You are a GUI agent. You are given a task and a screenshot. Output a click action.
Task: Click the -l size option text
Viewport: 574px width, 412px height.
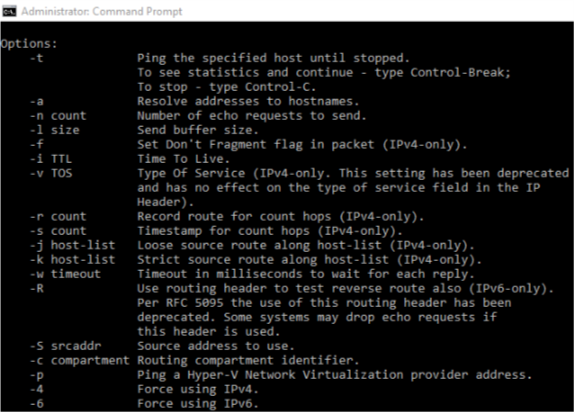(x=55, y=130)
